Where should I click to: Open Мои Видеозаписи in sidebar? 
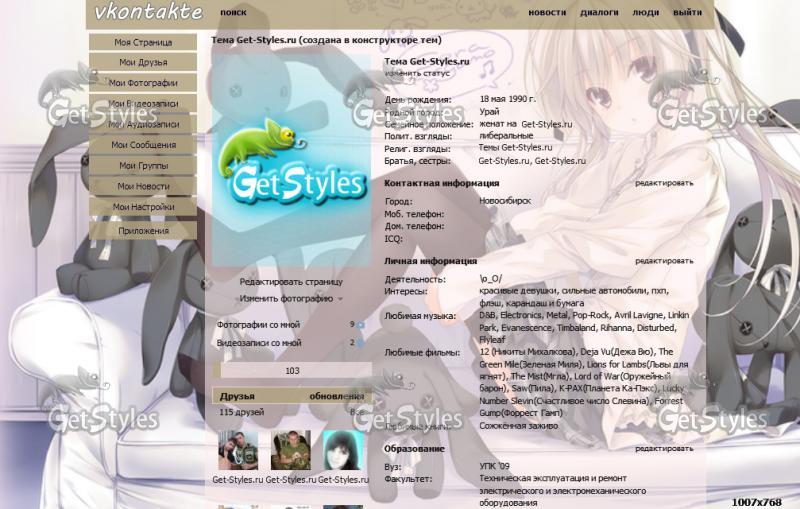point(143,104)
